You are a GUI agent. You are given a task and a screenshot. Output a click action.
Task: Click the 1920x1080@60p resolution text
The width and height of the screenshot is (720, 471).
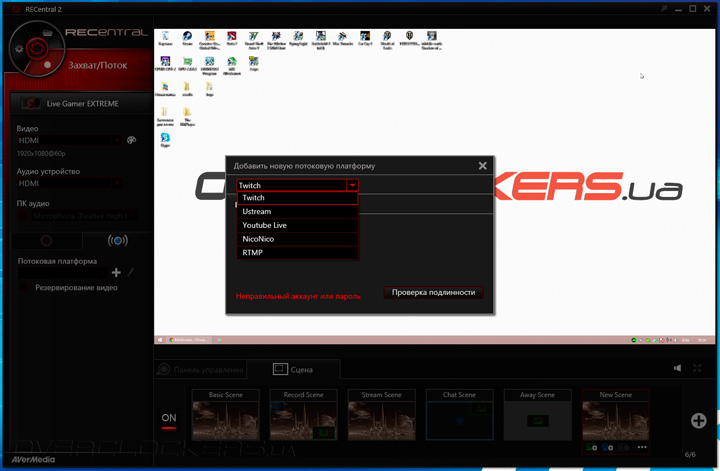pyautogui.click(x=41, y=153)
